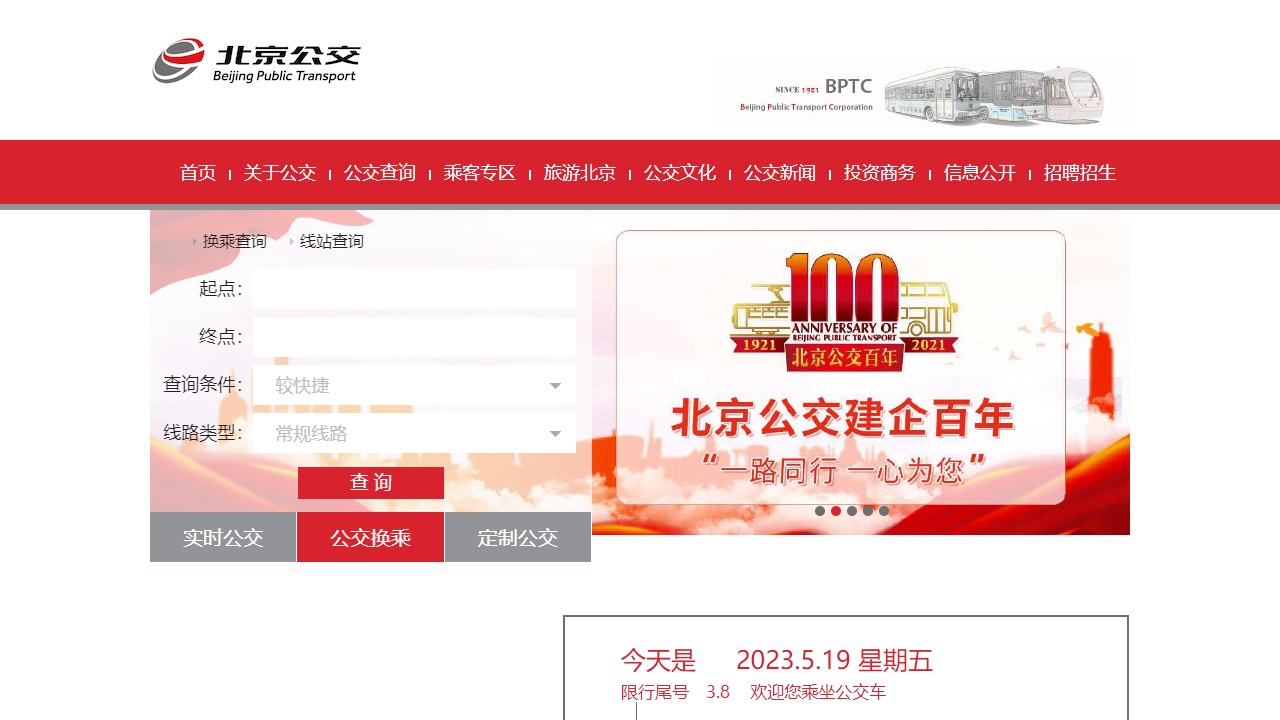Visit the 公交新闻 page
The image size is (1280, 720).
pyautogui.click(x=780, y=173)
